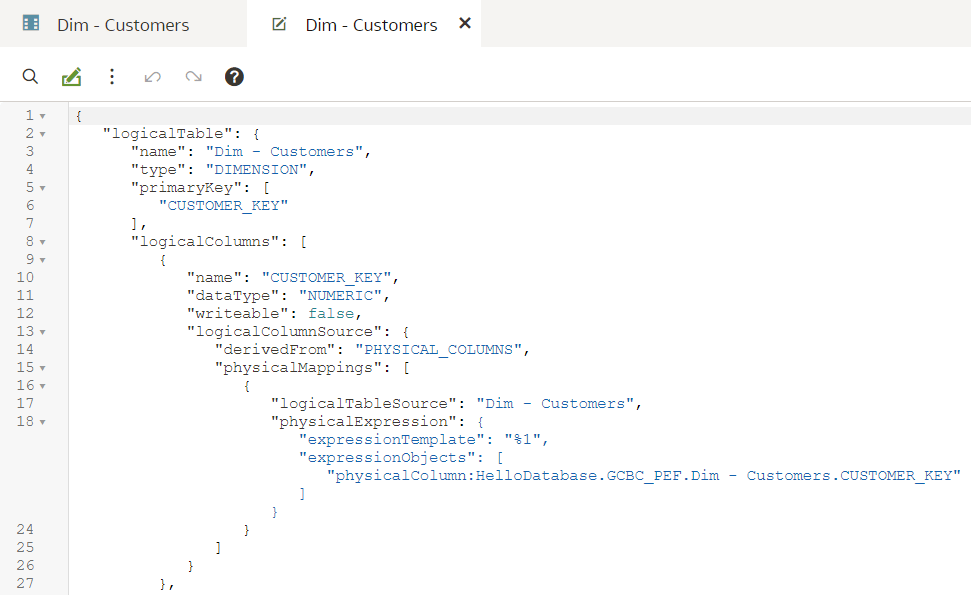
Task: Click line number 10 in the gutter
Action: coord(29,277)
